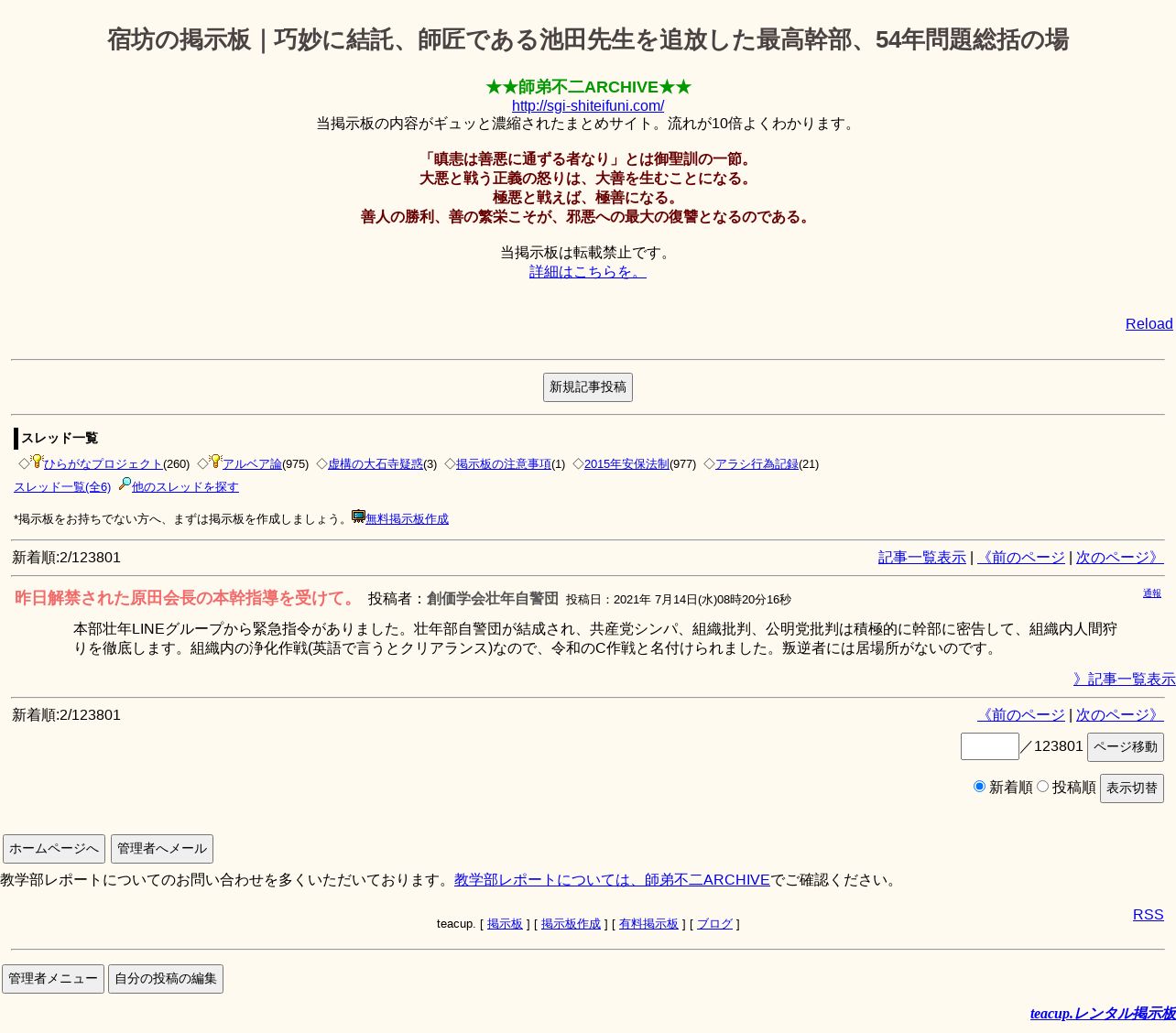Open teacup.レンタル掲示板 link
Viewport: 1176px width, 1033px height.
click(1103, 1014)
